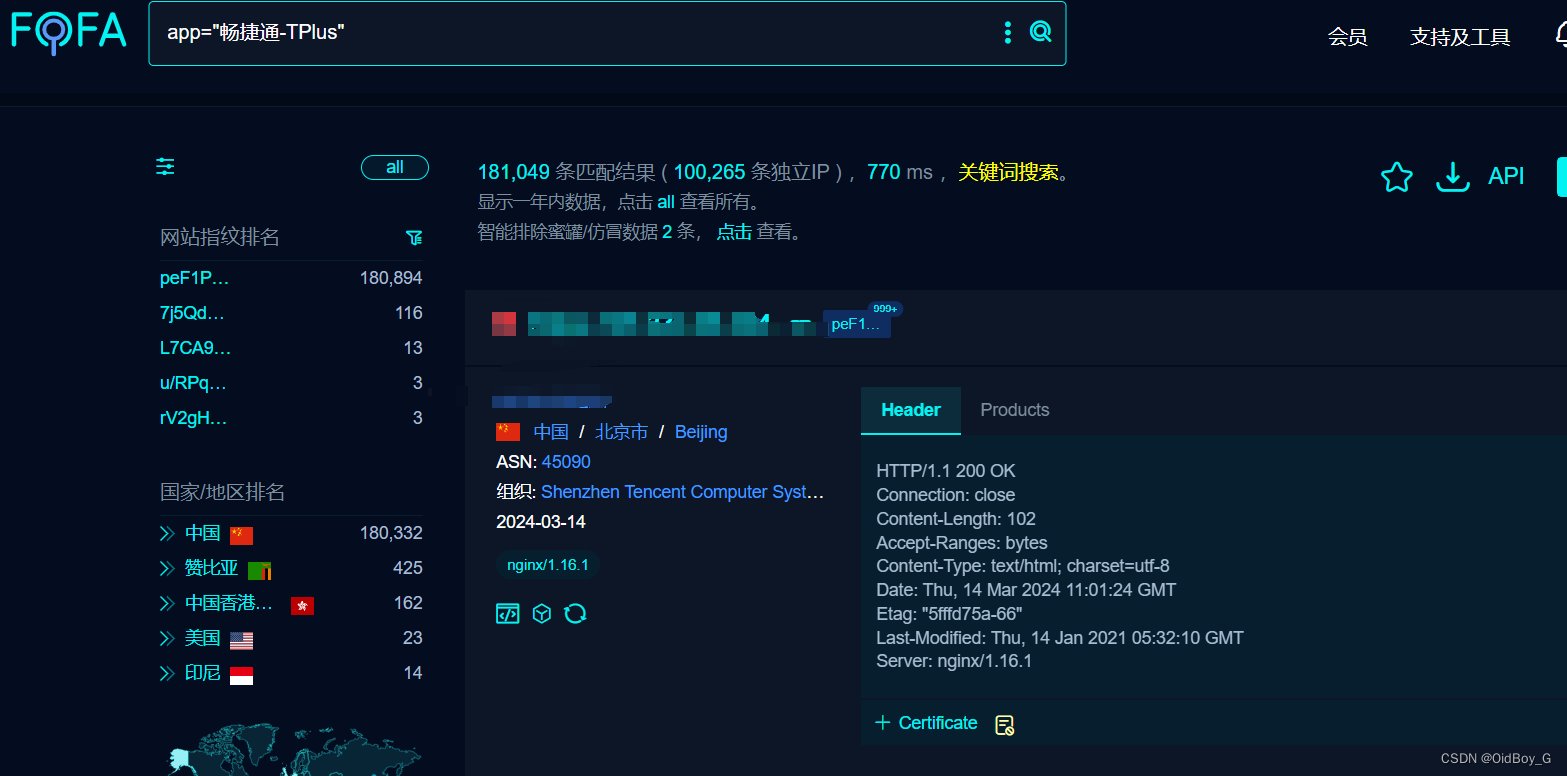1567x776 pixels.
Task: Expand the 美国 country row chevron
Action: [x=167, y=638]
